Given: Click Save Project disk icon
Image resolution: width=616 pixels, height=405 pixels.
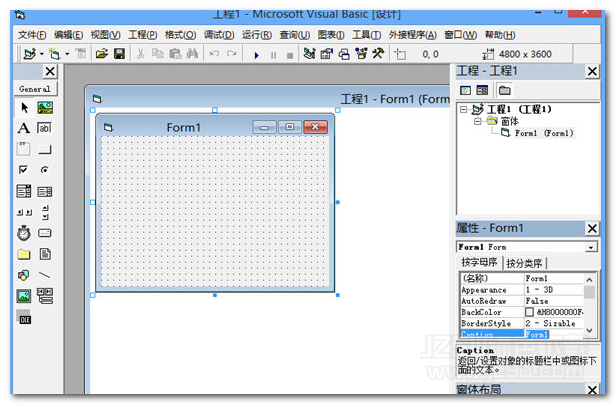Looking at the screenshot, I should coord(119,53).
